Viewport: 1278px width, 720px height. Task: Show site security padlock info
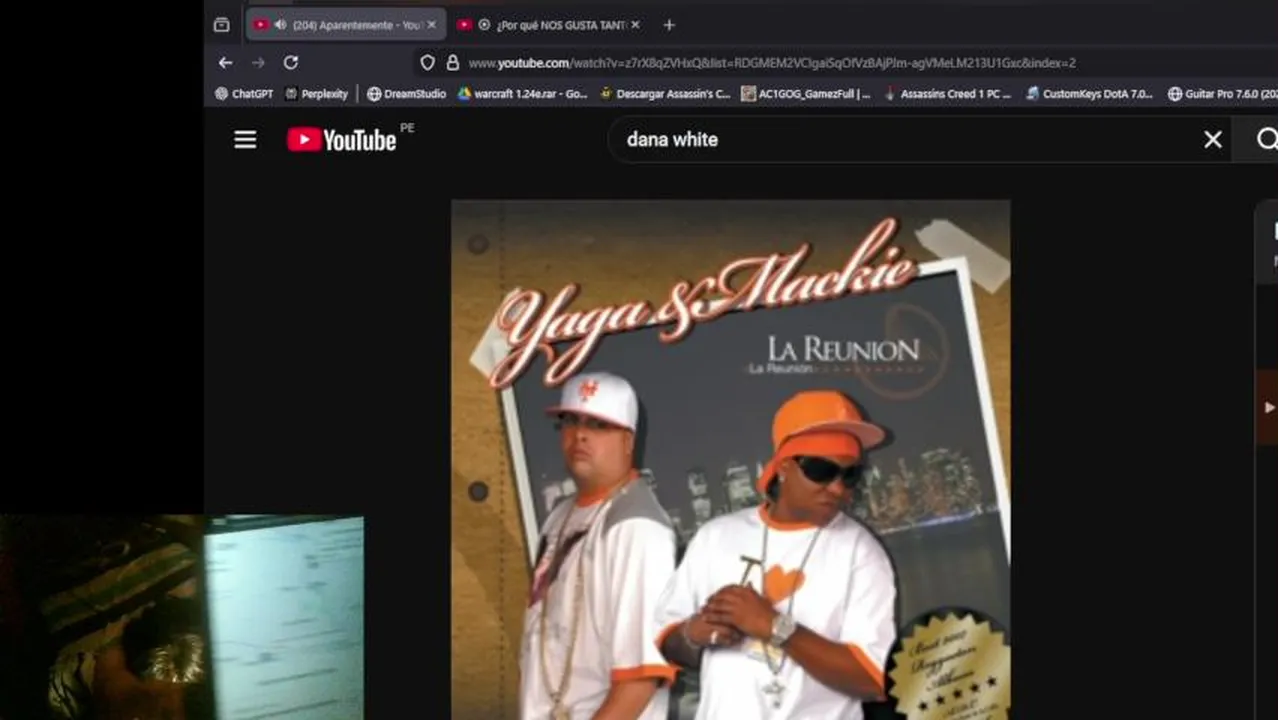tap(452, 63)
